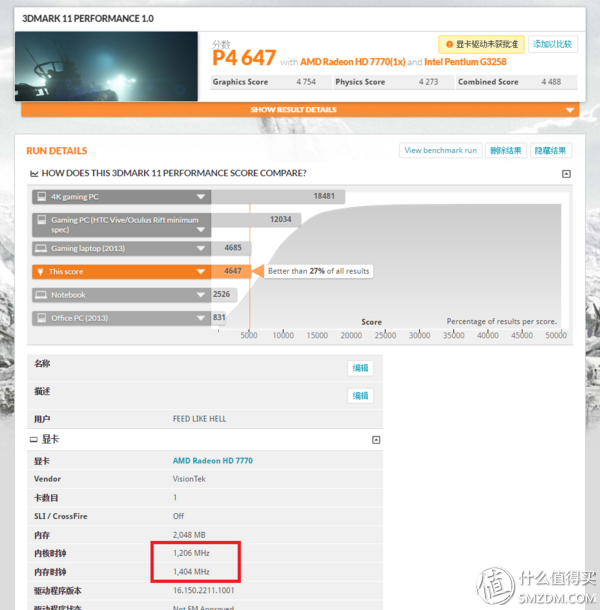Click the monitor icon for Gaming PC HTC Vive
Image resolution: width=600 pixels, height=610 pixels.
(41, 220)
